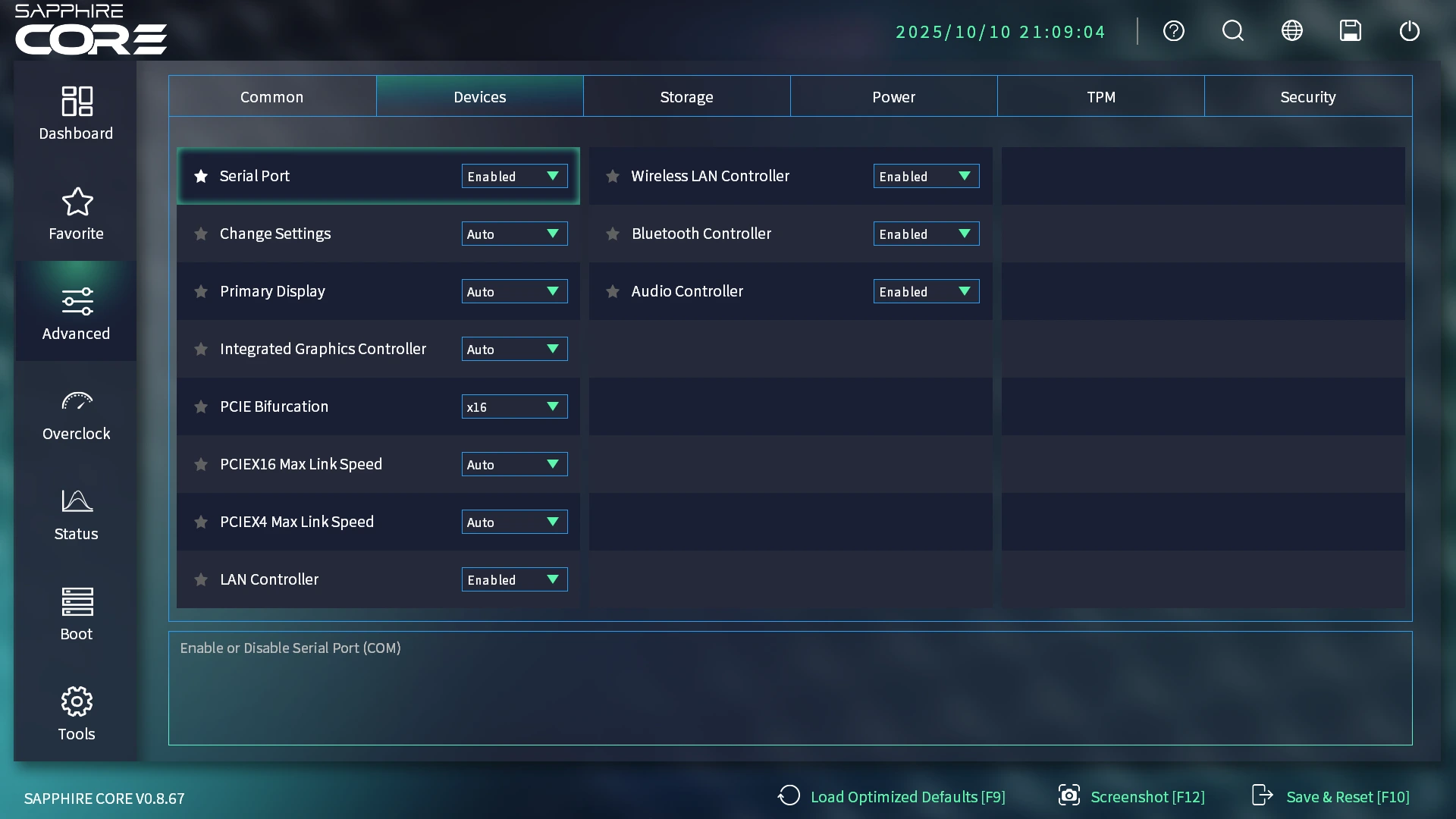Click Save & Reset [F10]
1456x819 pixels.
click(x=1331, y=796)
